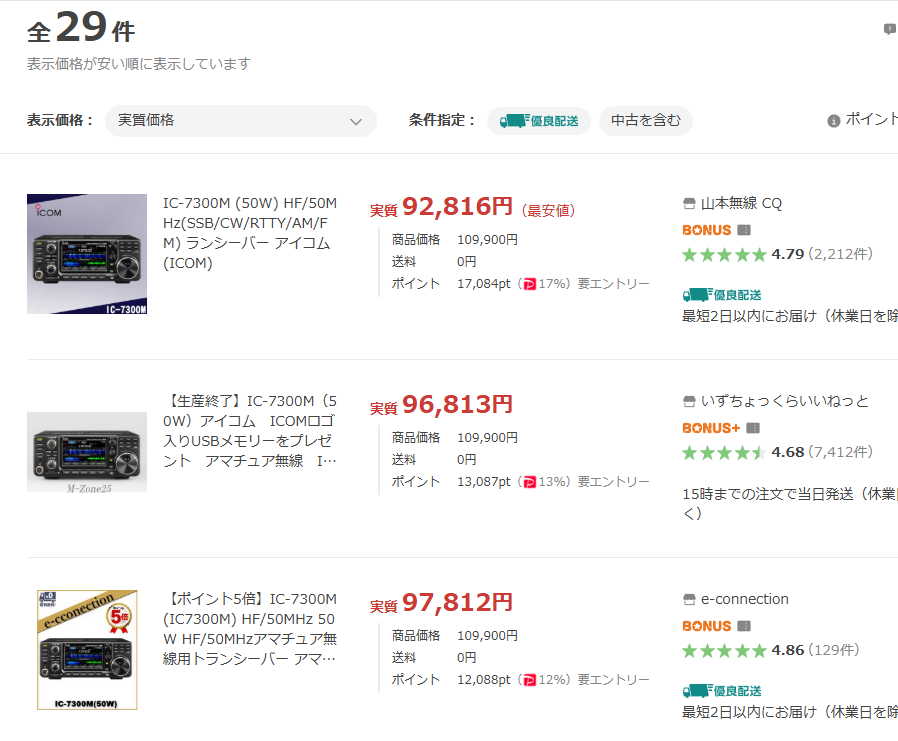Click the BONUS+ badge under いずちょっくらいいねっと

pyautogui.click(x=711, y=428)
